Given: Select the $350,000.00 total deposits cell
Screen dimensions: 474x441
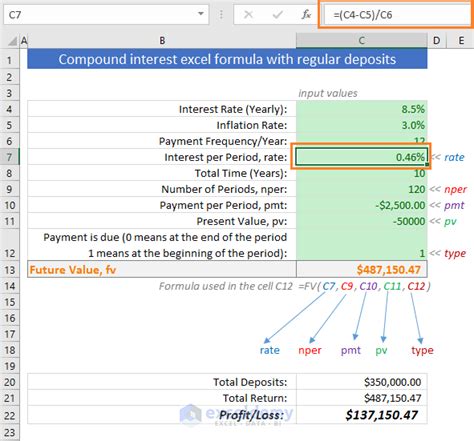Looking at the screenshot, I should (x=362, y=382).
